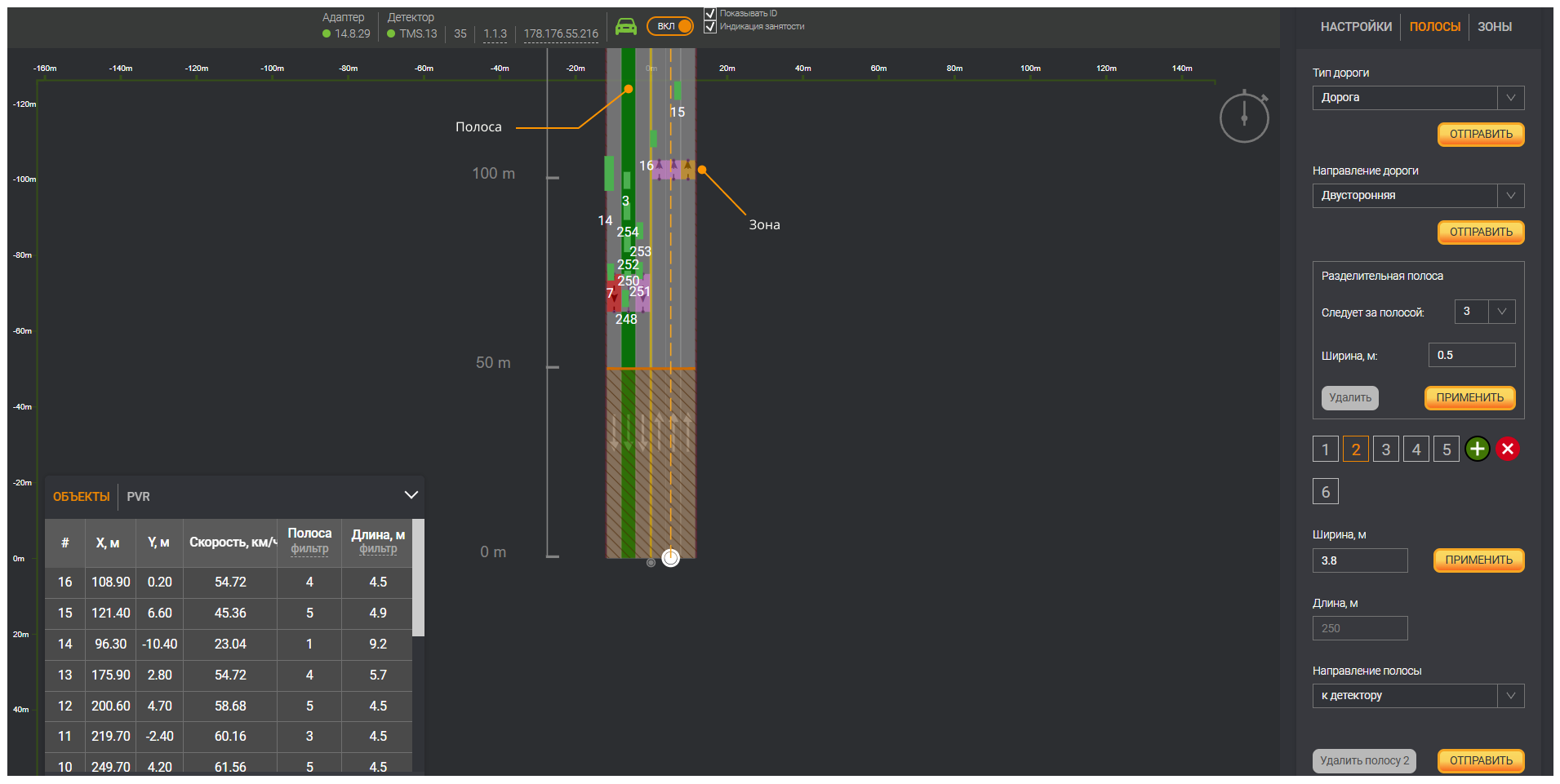
Task: Click ОТПРАВИТЬ under Направление дороги
Action: 1481,233
